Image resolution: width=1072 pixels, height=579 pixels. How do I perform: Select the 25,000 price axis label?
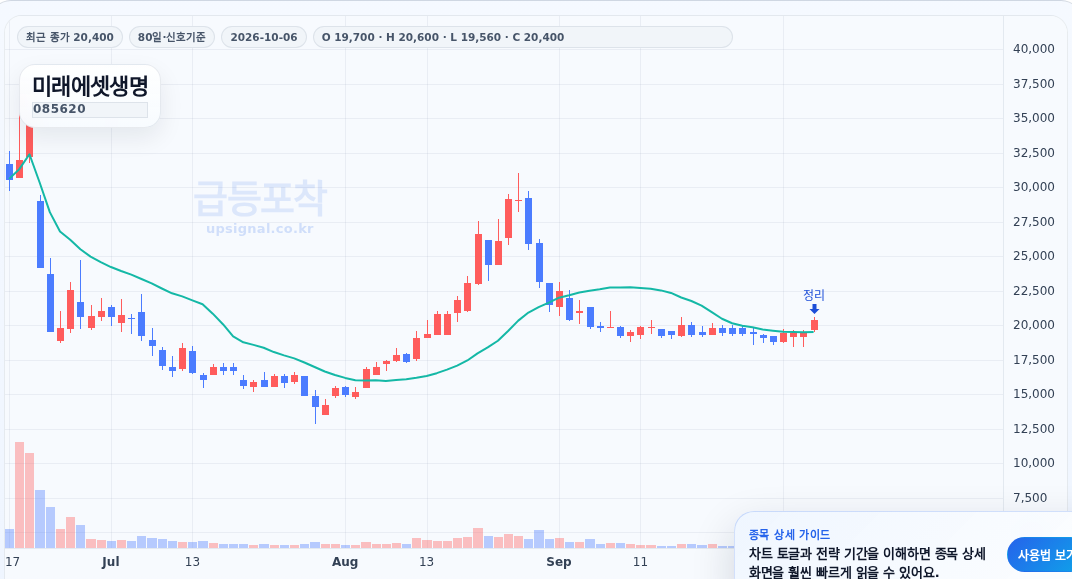pos(1034,256)
